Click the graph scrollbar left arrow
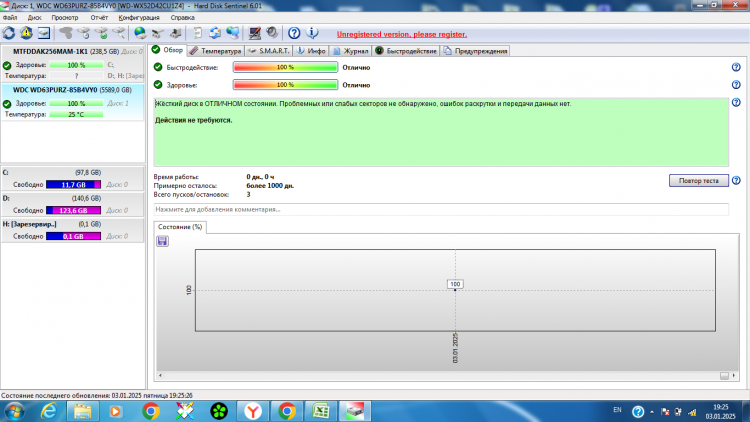The image size is (750, 422). coord(160,376)
